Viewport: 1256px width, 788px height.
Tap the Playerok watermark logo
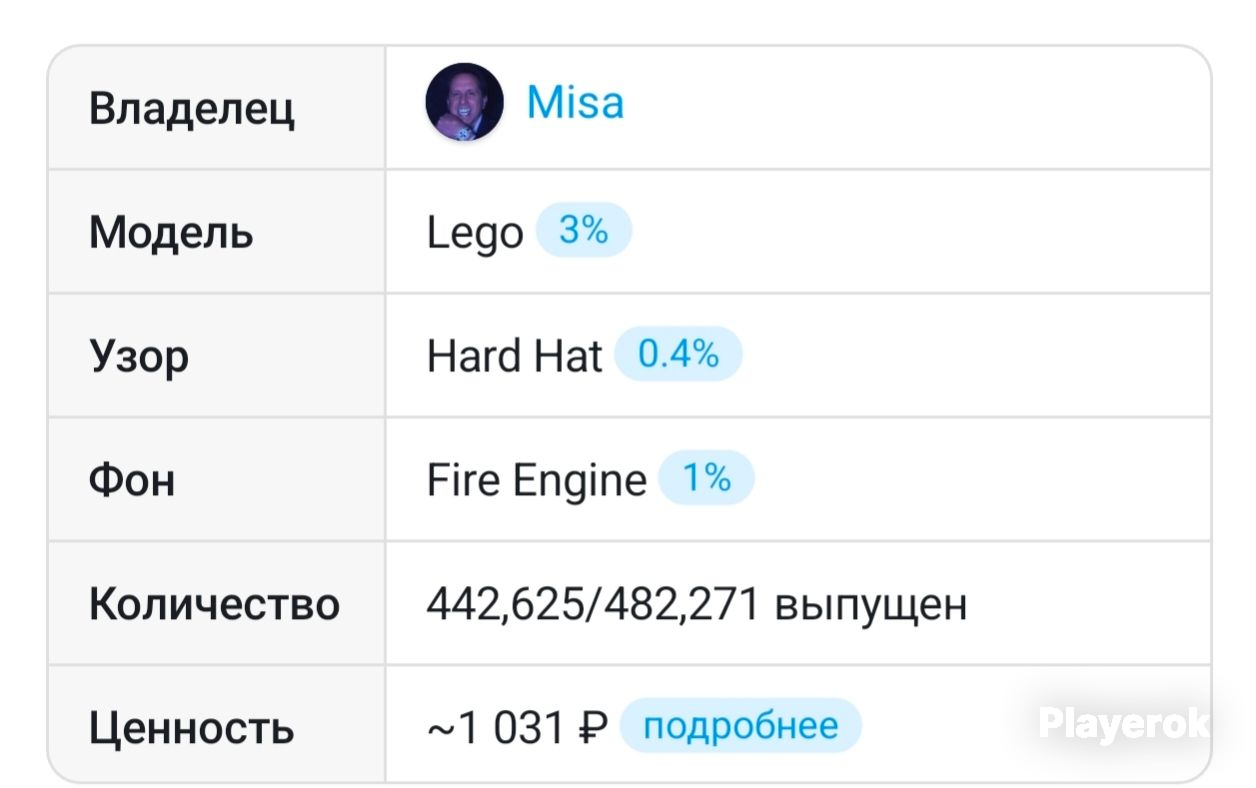click(1124, 722)
